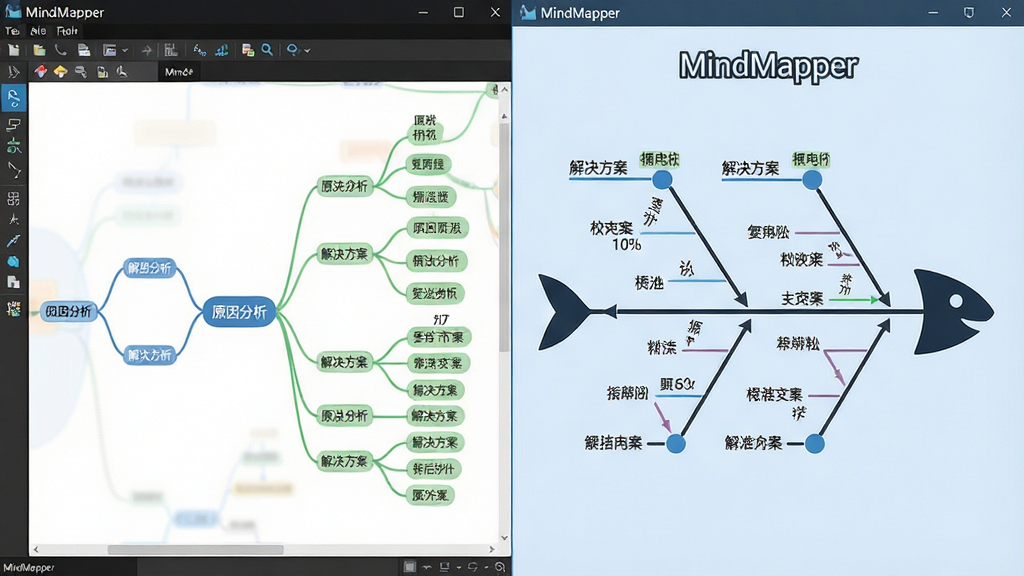Select the central dark blue mind map node

click(239, 312)
